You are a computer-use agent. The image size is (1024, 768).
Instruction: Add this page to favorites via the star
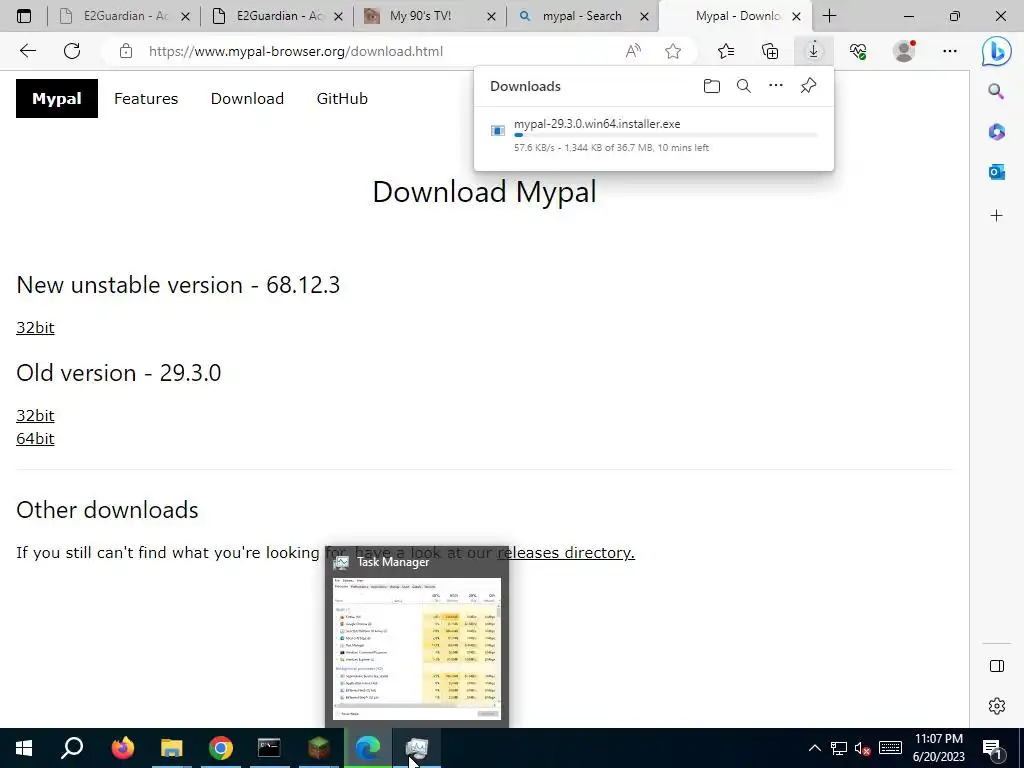[673, 51]
